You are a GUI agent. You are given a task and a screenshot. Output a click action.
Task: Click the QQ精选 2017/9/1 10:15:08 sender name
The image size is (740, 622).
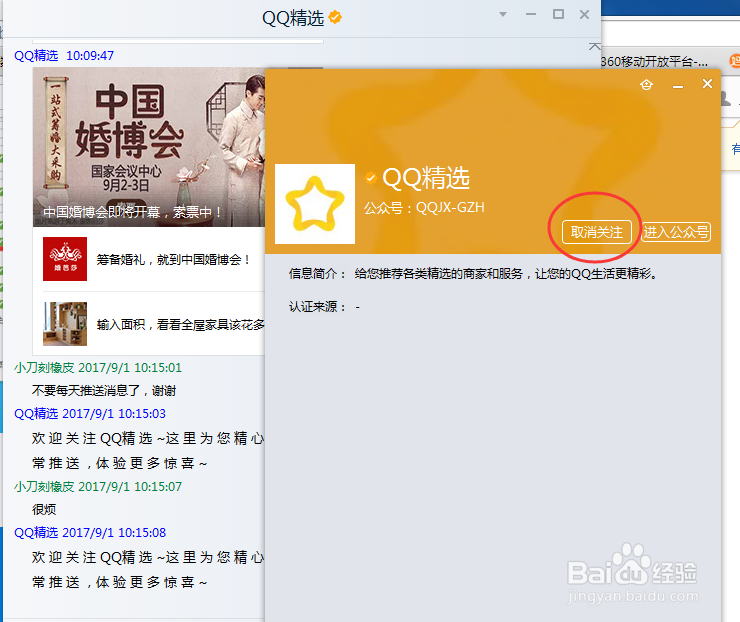[x=36, y=533]
